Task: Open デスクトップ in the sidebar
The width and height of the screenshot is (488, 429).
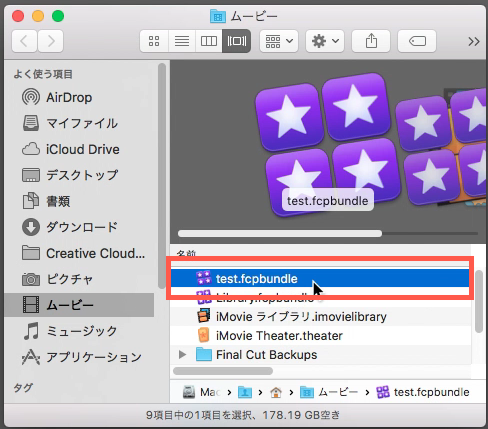Action: [79, 175]
